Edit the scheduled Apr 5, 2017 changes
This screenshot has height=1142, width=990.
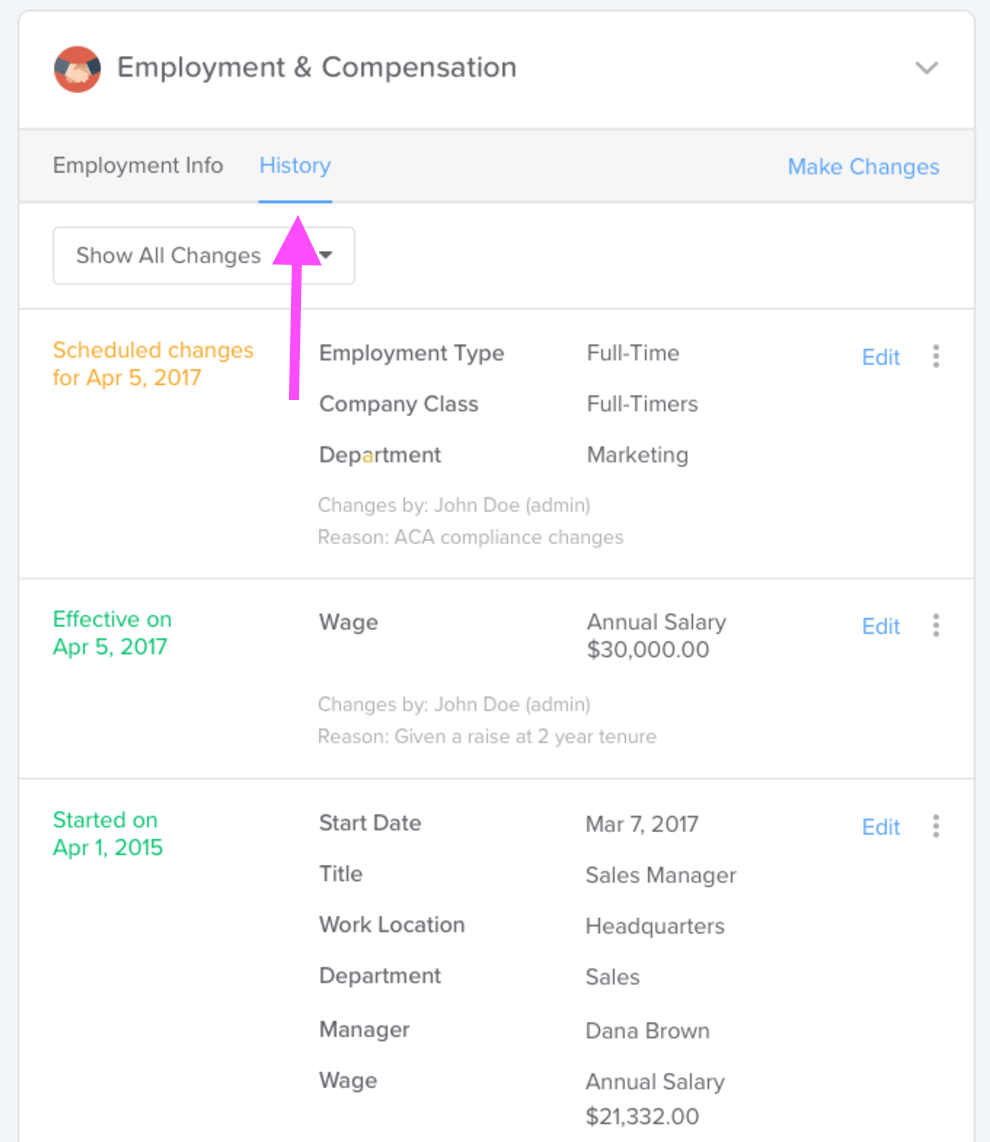pyautogui.click(x=881, y=357)
